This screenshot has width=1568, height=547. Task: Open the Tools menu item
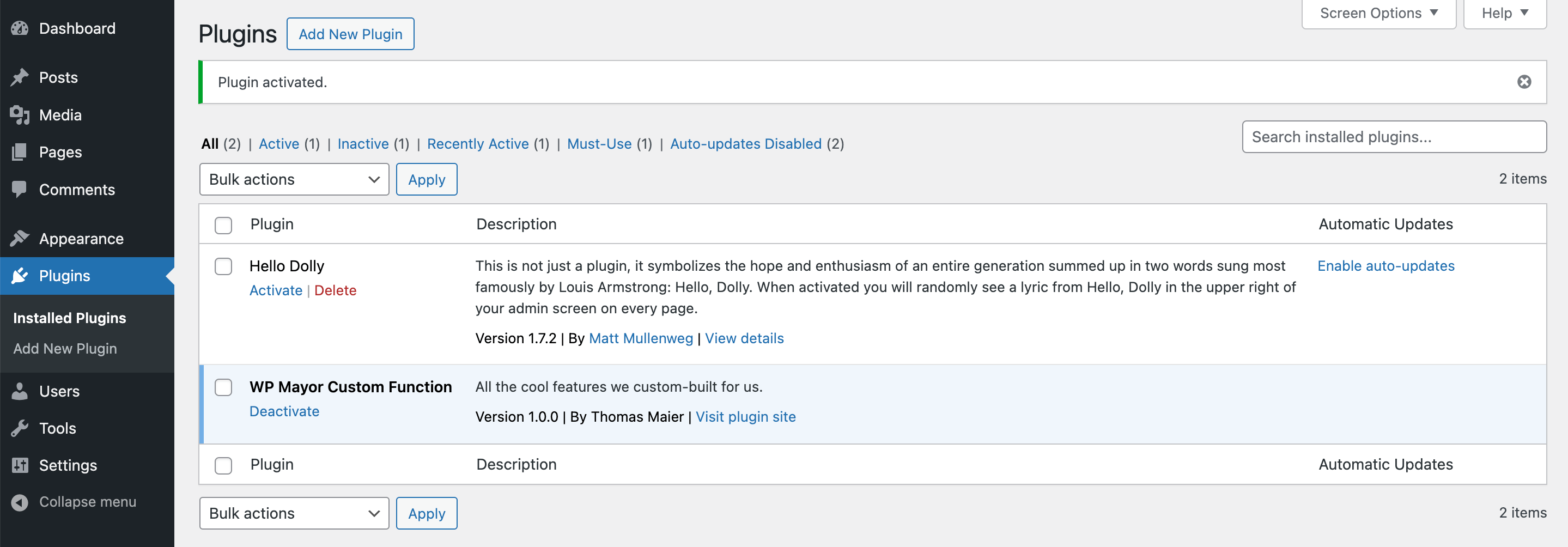pos(87,428)
